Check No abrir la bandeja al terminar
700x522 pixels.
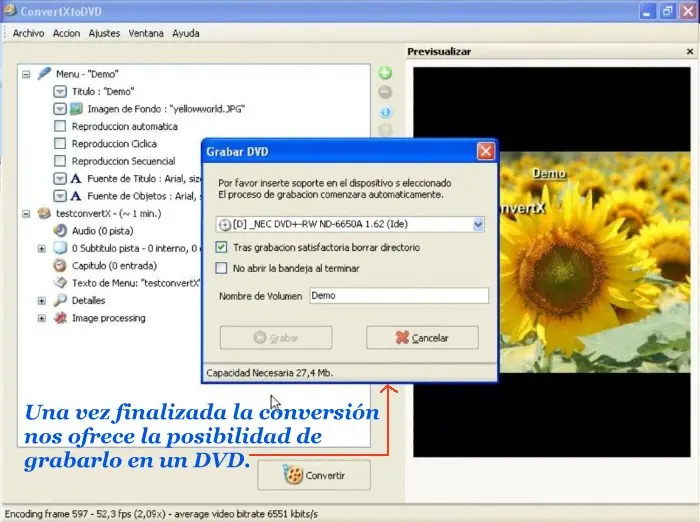(x=221, y=268)
